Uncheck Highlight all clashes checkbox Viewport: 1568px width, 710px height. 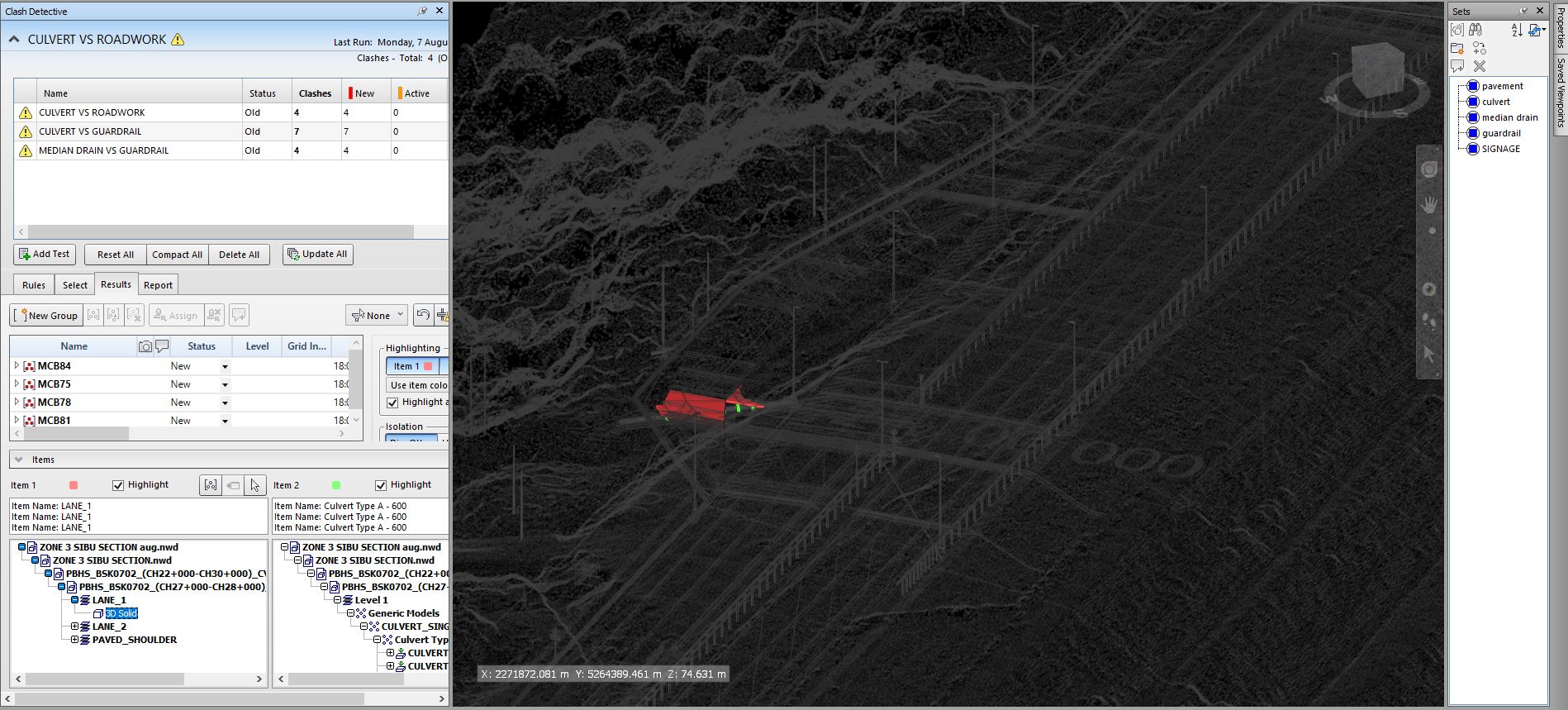(393, 403)
